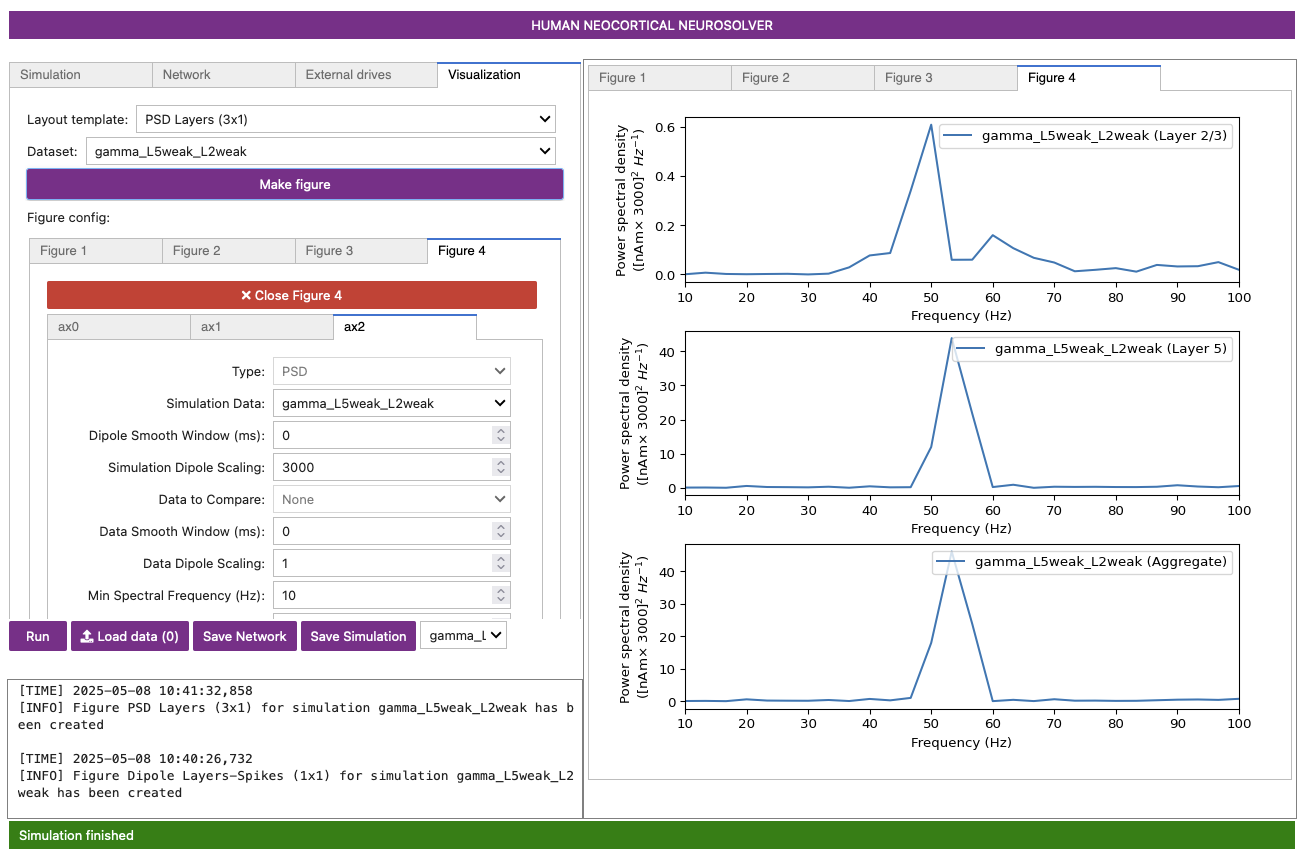Select Figure 2 tab in Figure config
The width and height of the screenshot is (1308, 857).
click(x=229, y=251)
